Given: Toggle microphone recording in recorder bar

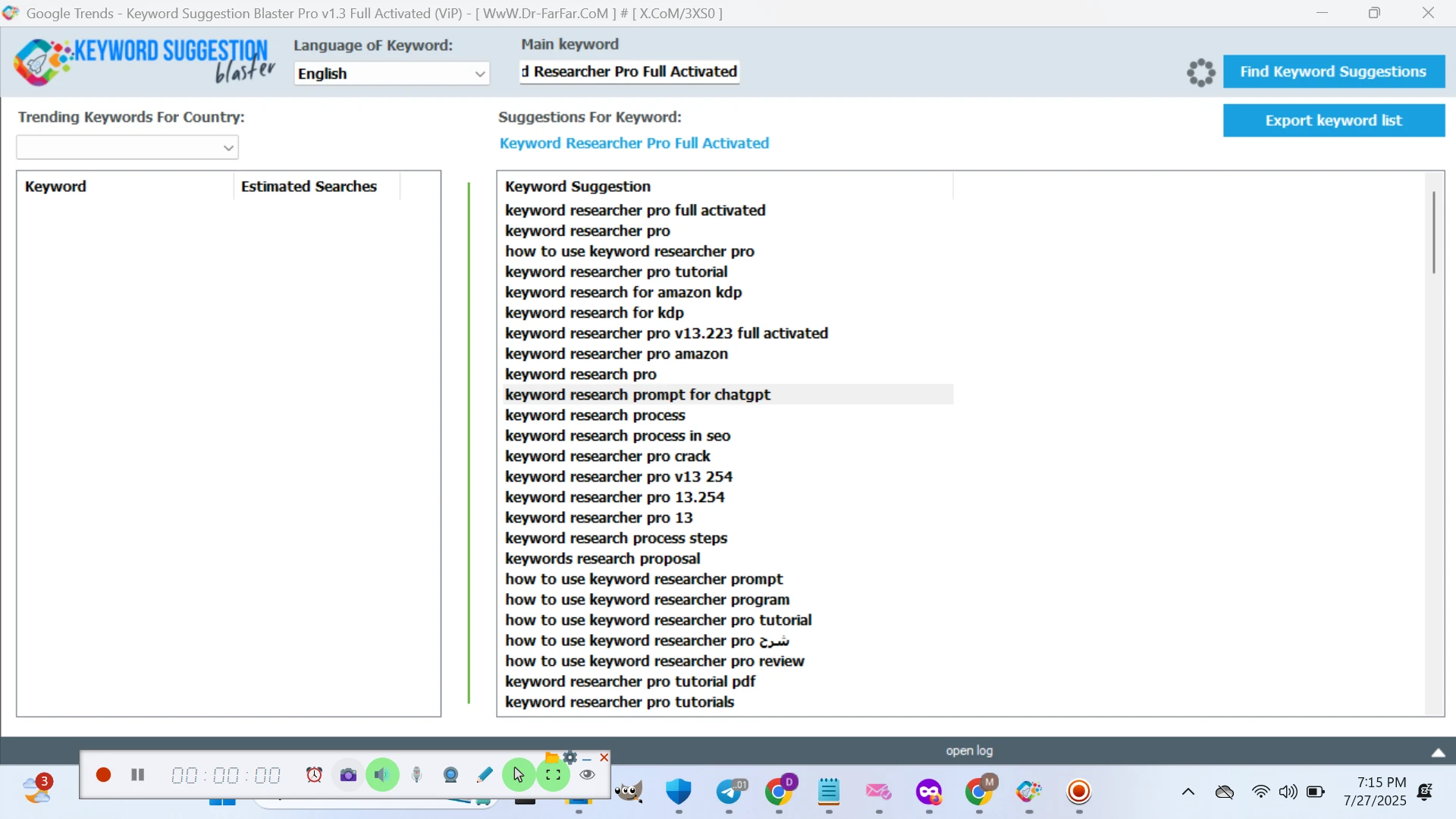Looking at the screenshot, I should (416, 775).
